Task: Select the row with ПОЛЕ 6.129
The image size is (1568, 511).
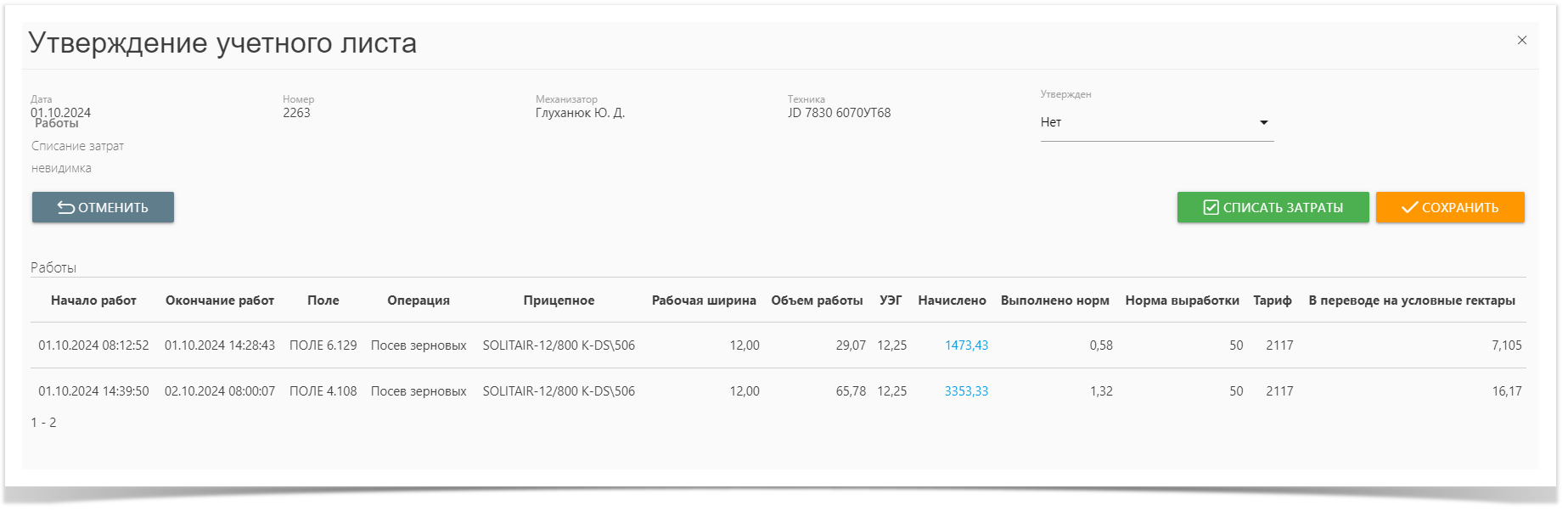Action: pos(323,345)
